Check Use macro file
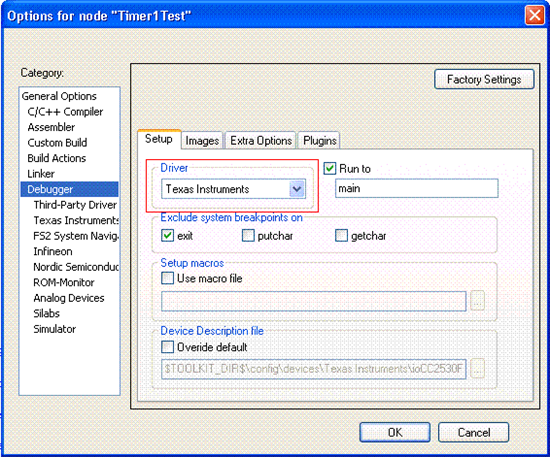Viewport: 550px width, 457px height. tap(167, 278)
